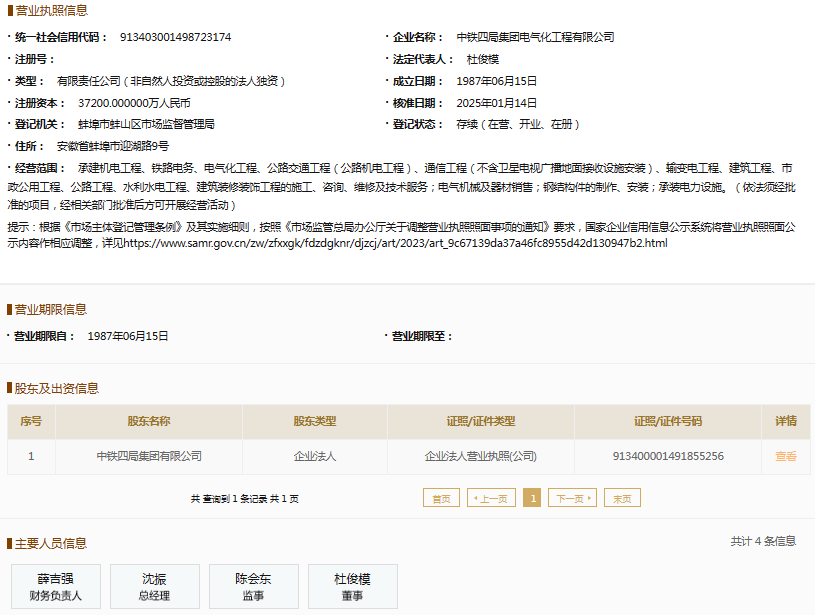
Task: Click the 营业执照信息 section heading
Action: [x=51, y=10]
